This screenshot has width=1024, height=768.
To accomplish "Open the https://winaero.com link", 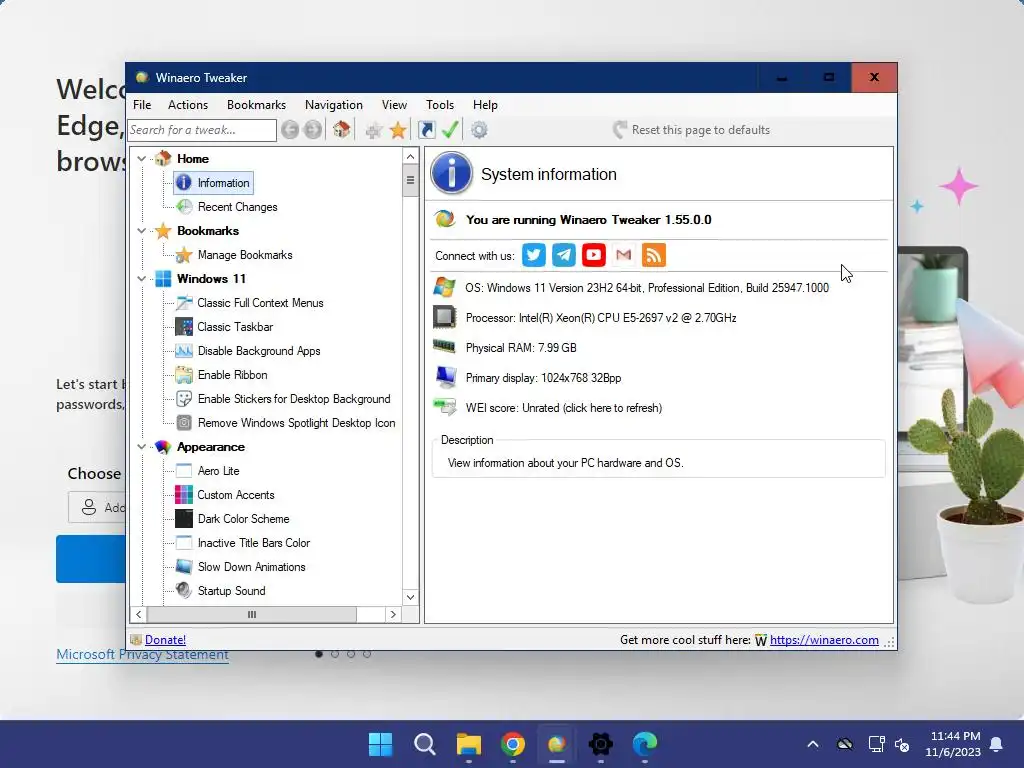I will click(x=824, y=640).
